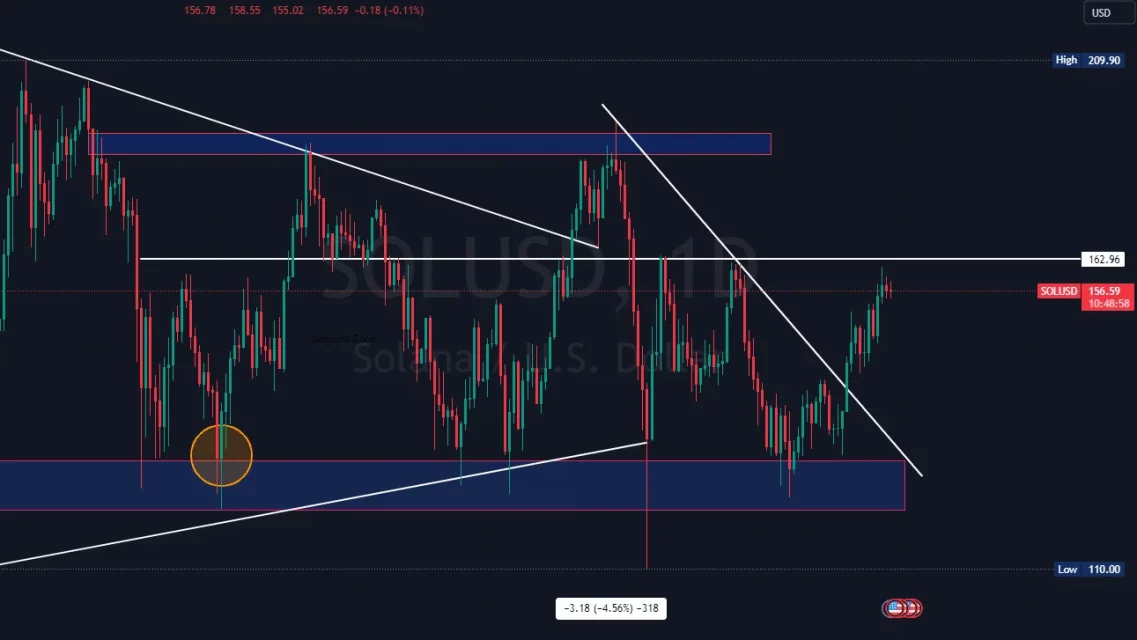This screenshot has width=1137, height=640.
Task: Click the Demand Zone text label
Action: coord(343,339)
